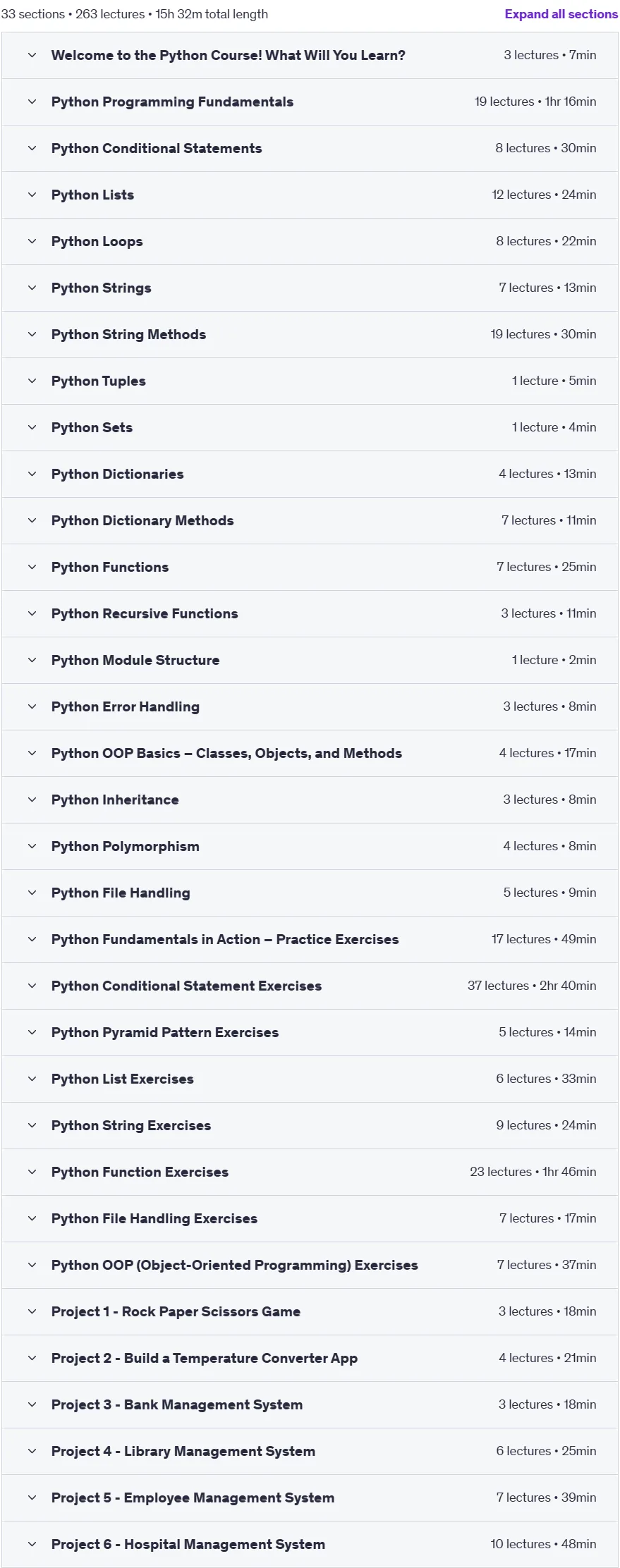Select Python Recursive Functions heading
Screen dimensions: 620x1568
point(145,613)
